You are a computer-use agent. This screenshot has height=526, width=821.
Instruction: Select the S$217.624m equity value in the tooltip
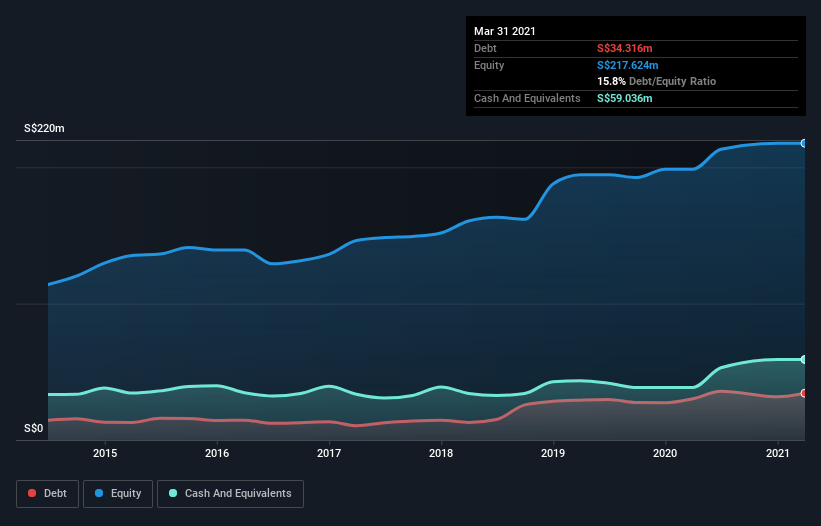[x=628, y=65]
